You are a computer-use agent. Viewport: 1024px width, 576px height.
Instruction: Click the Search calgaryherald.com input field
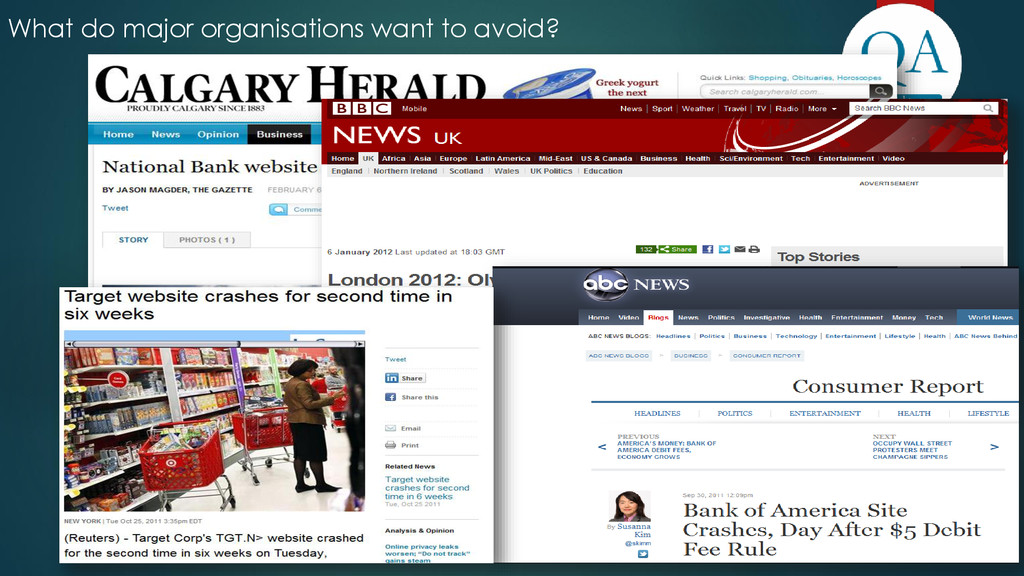coord(785,91)
